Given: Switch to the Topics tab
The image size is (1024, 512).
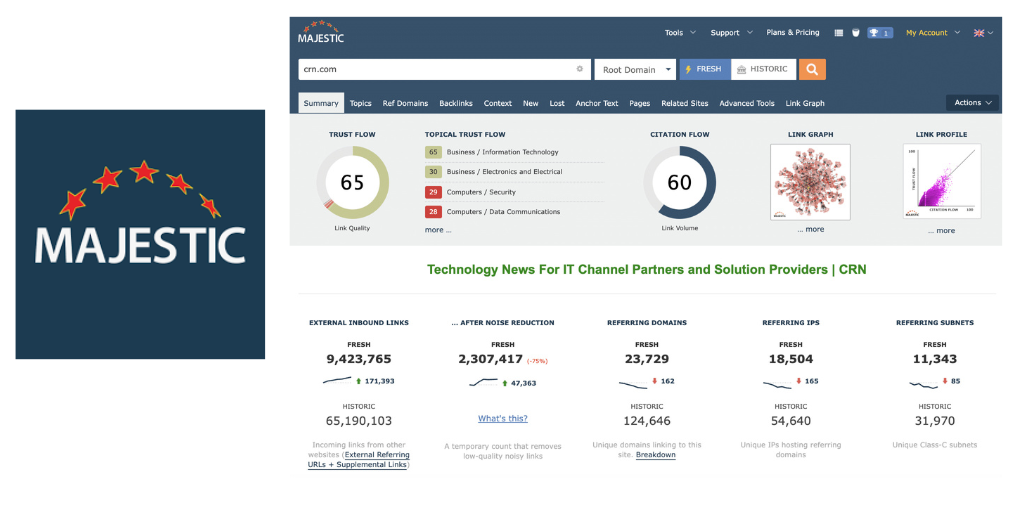Looking at the screenshot, I should tap(360, 103).
